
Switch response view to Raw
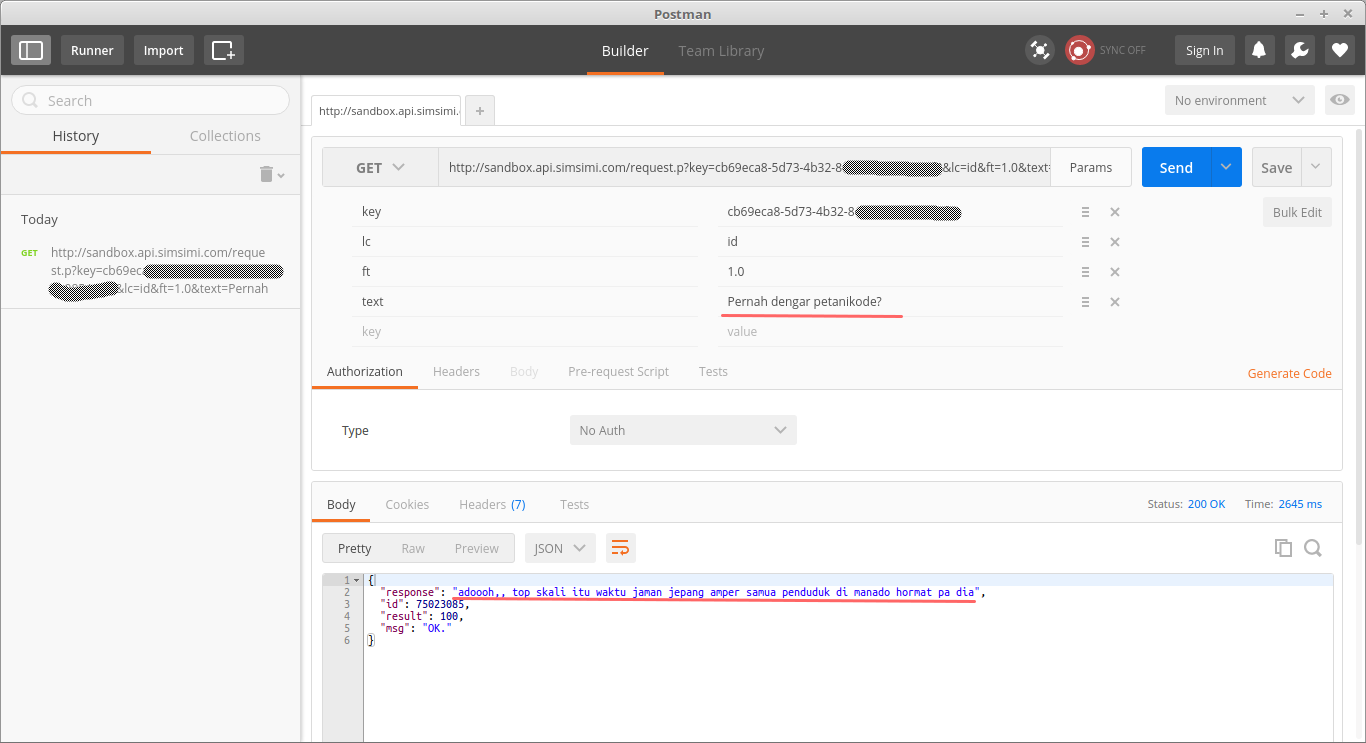pos(413,548)
